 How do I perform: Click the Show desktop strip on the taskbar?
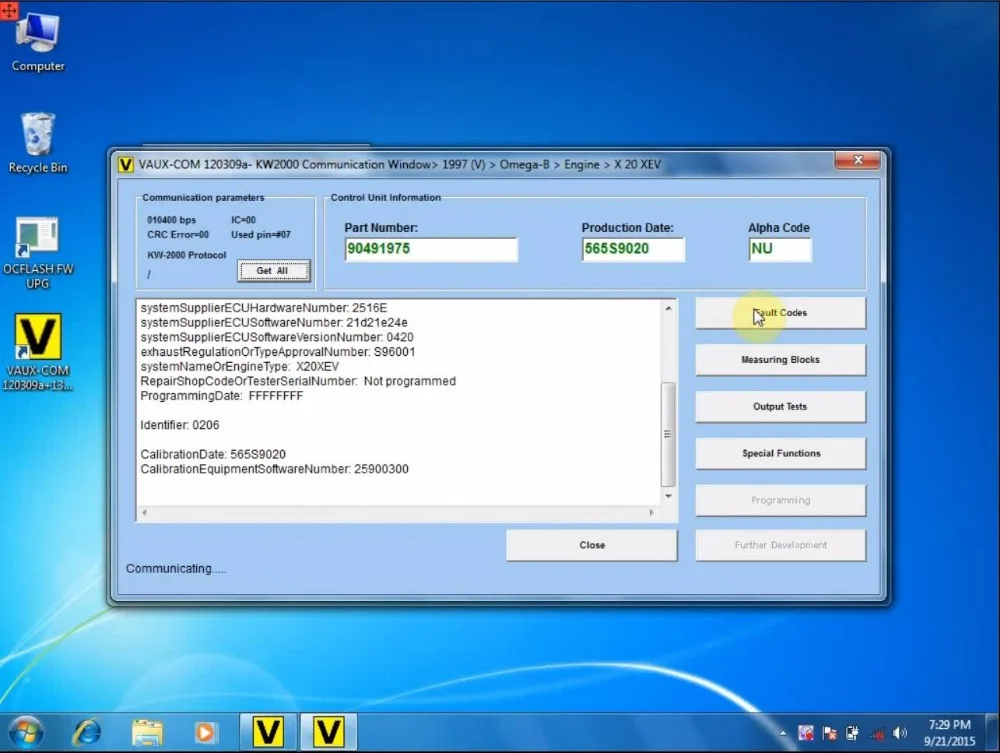point(992,733)
